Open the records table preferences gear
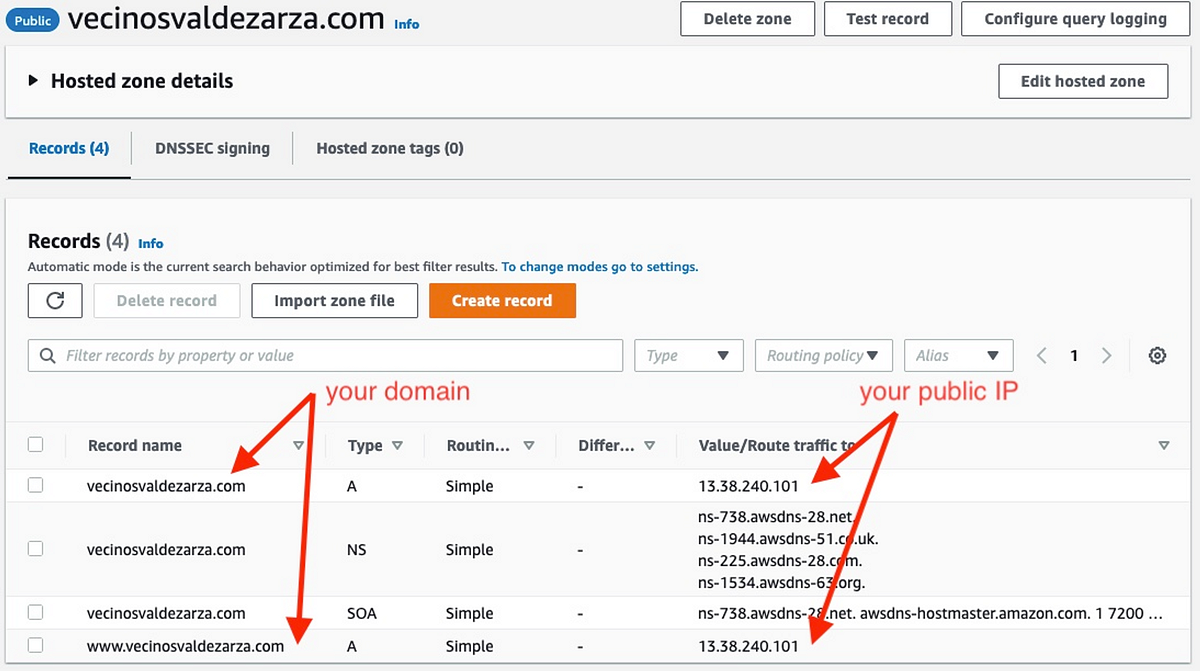The width and height of the screenshot is (1200, 671). click(1157, 355)
